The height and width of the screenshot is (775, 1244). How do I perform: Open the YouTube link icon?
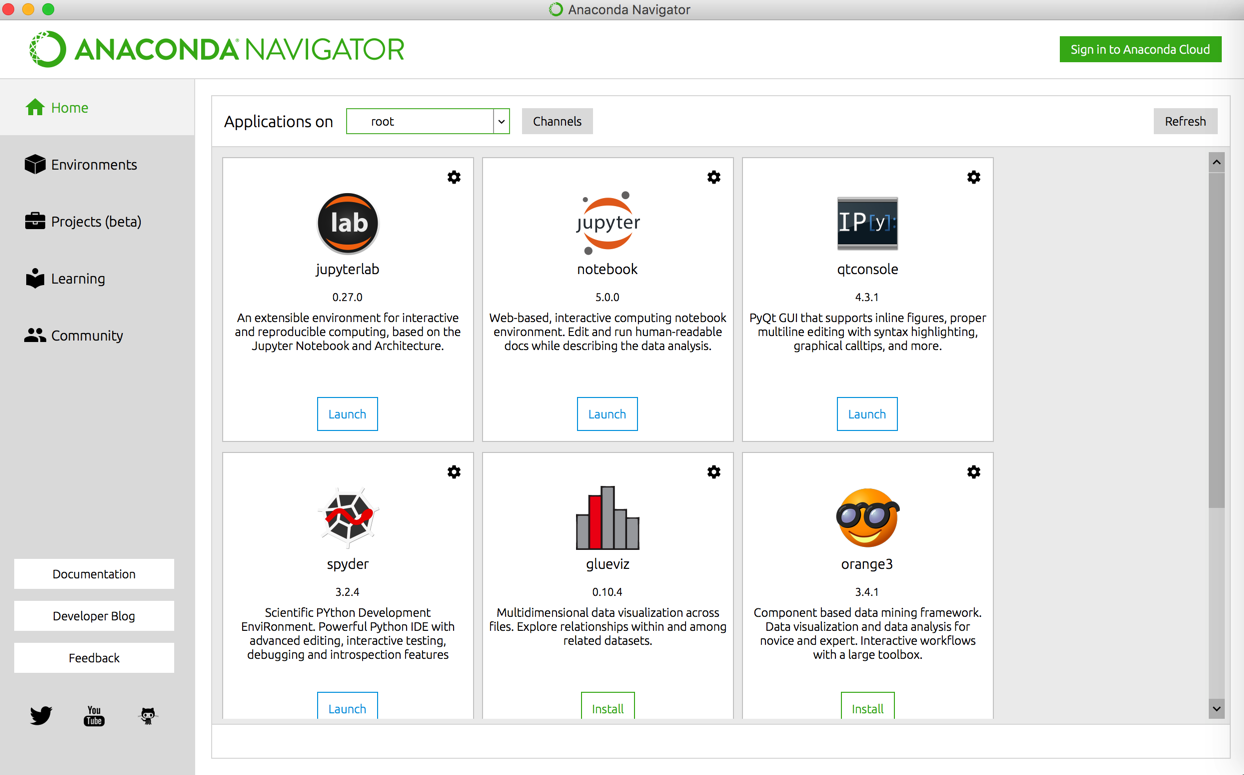94,716
